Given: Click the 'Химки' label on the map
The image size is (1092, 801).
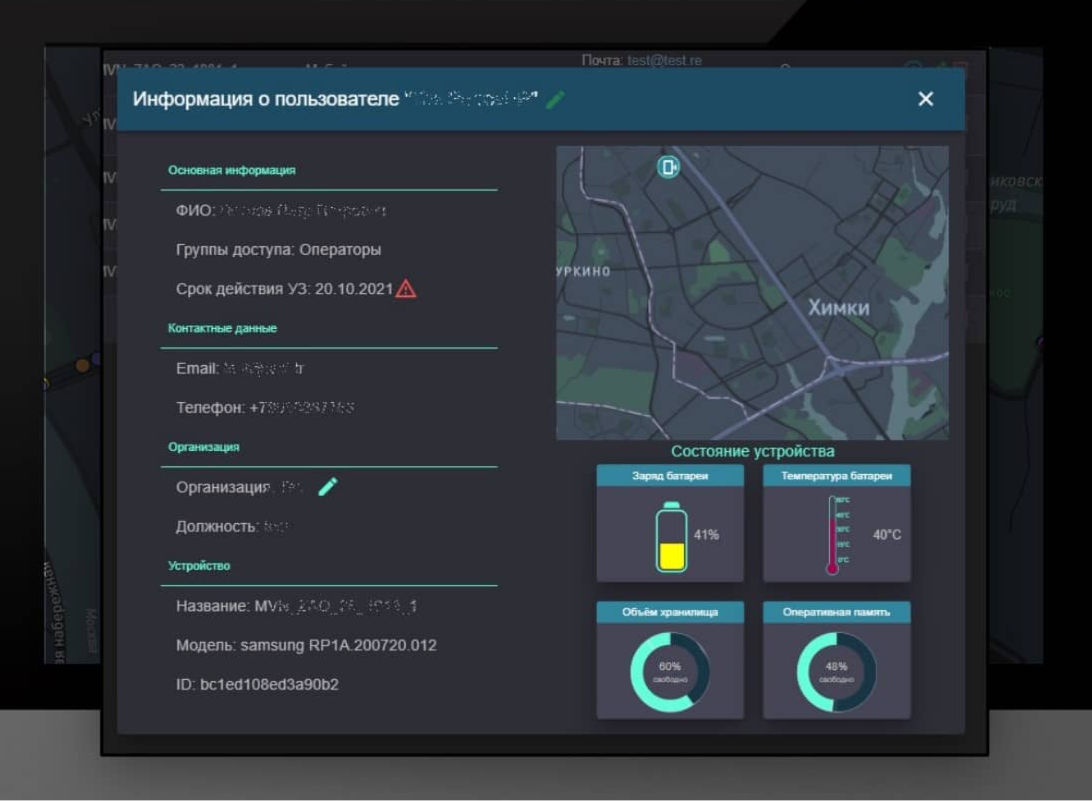Looking at the screenshot, I should 838,308.
